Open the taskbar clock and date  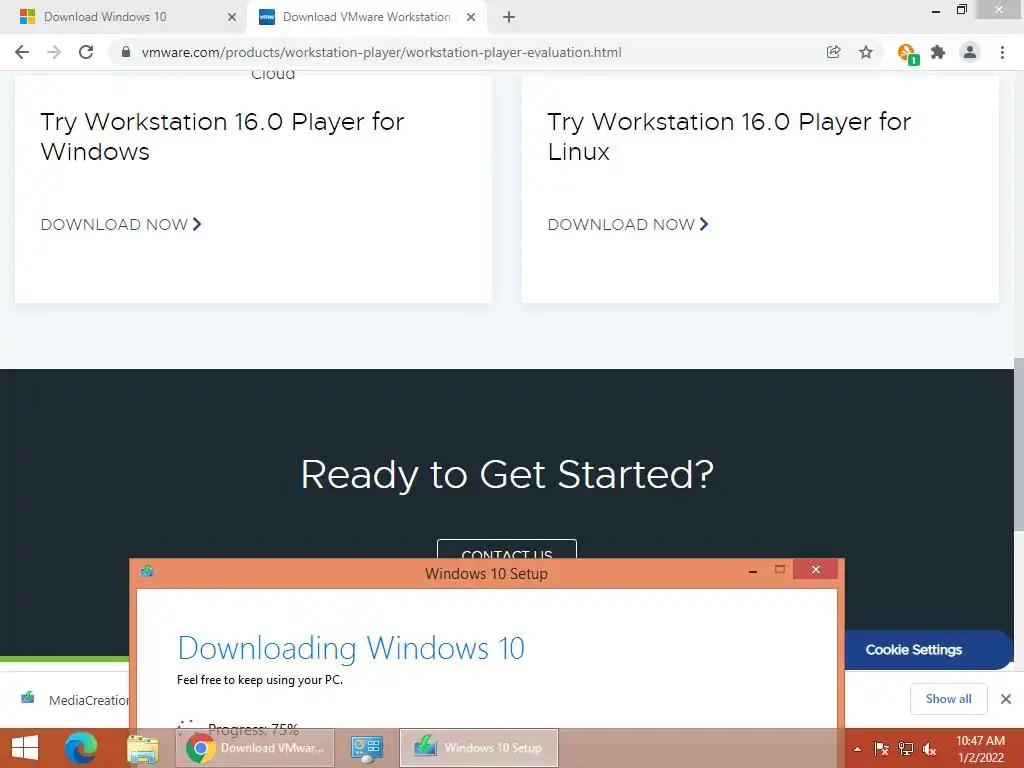[980, 749]
